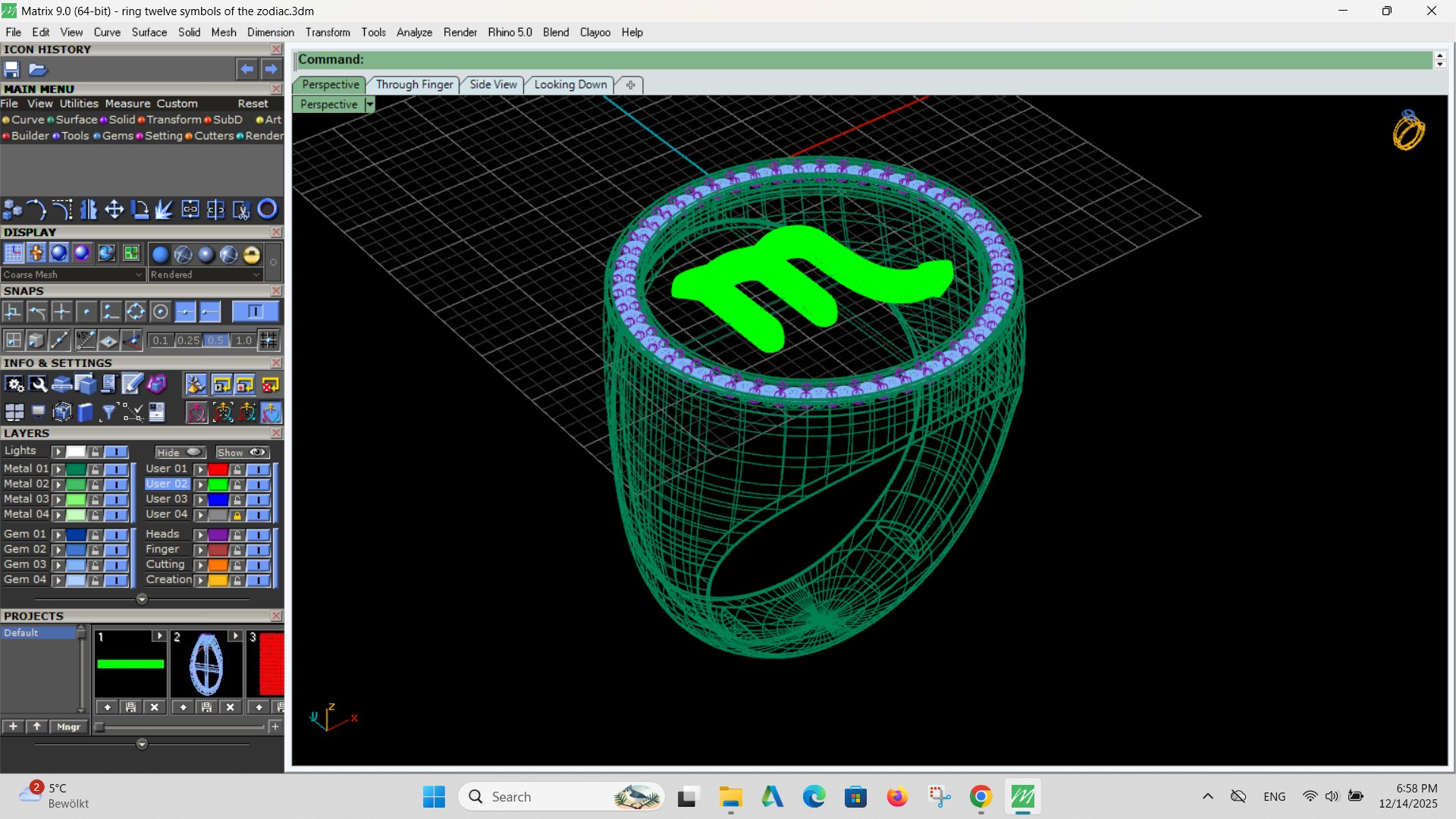1456x819 pixels.
Task: Open the wrench tool icon in Info & Settings
Action: pyautogui.click(x=38, y=384)
